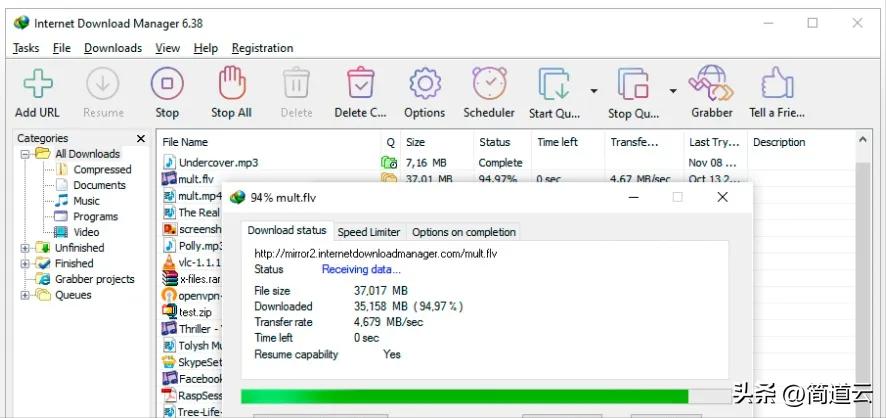Collapse the All Downloads tree node

25,154
